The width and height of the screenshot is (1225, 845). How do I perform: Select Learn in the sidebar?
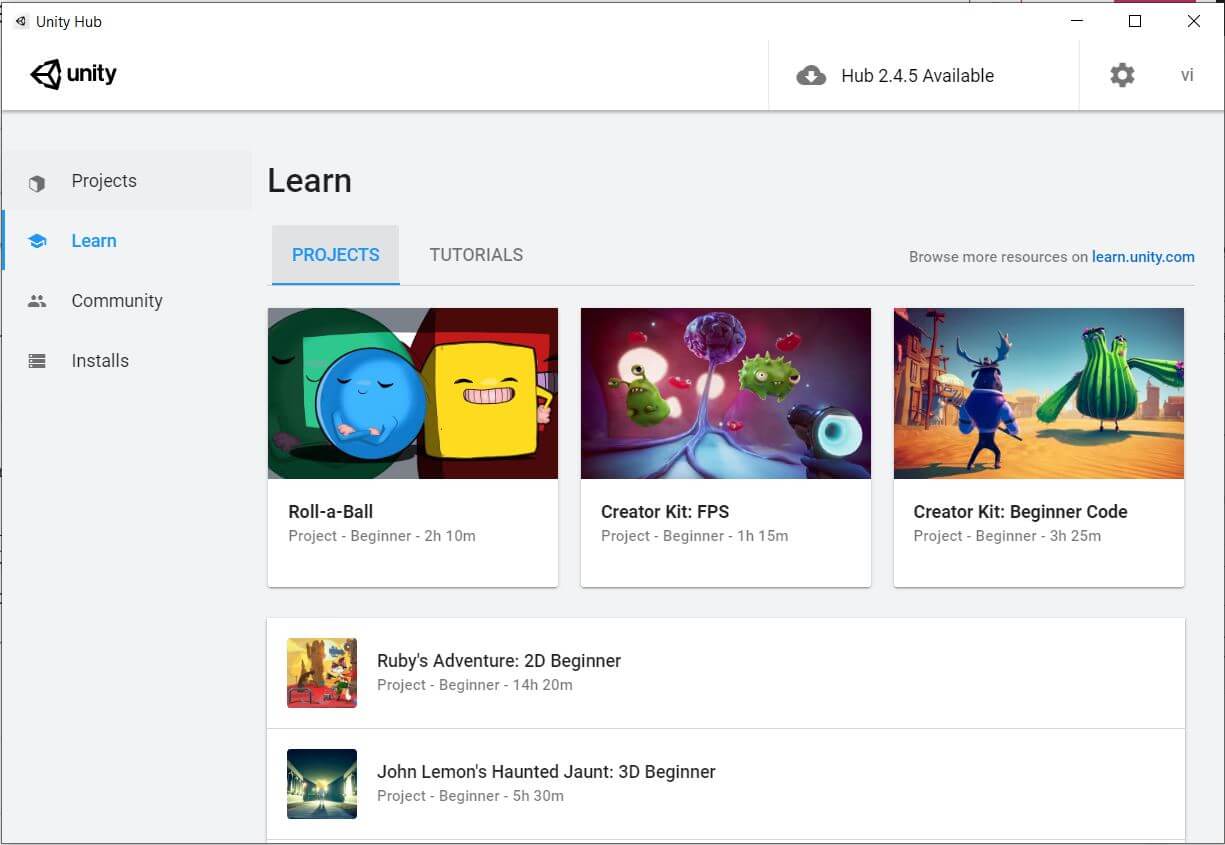pos(128,241)
